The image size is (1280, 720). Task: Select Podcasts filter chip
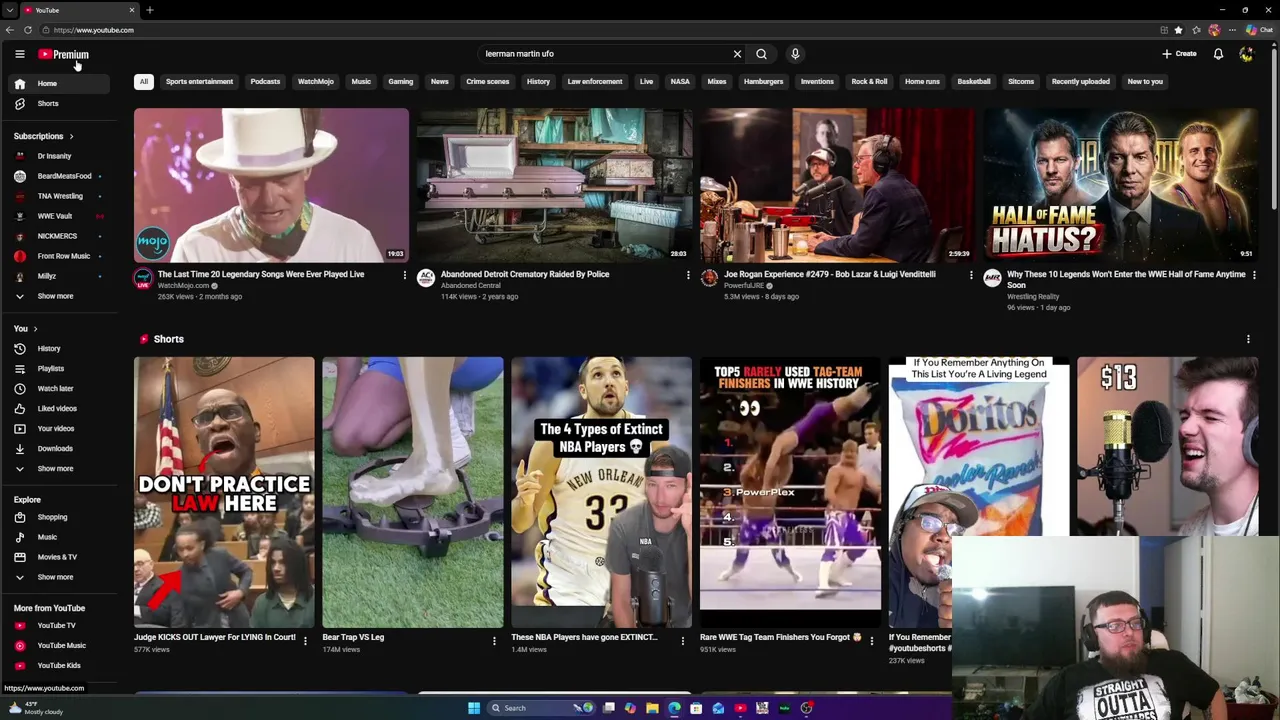pyautogui.click(x=265, y=82)
